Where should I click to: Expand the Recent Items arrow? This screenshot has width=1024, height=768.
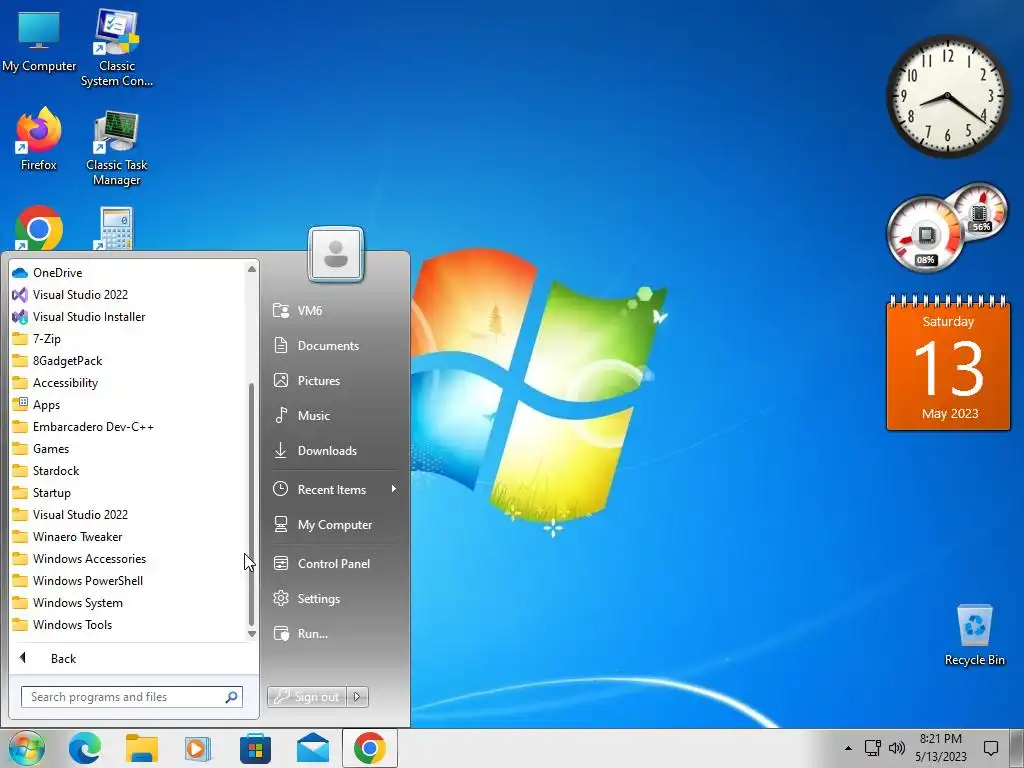click(x=394, y=489)
